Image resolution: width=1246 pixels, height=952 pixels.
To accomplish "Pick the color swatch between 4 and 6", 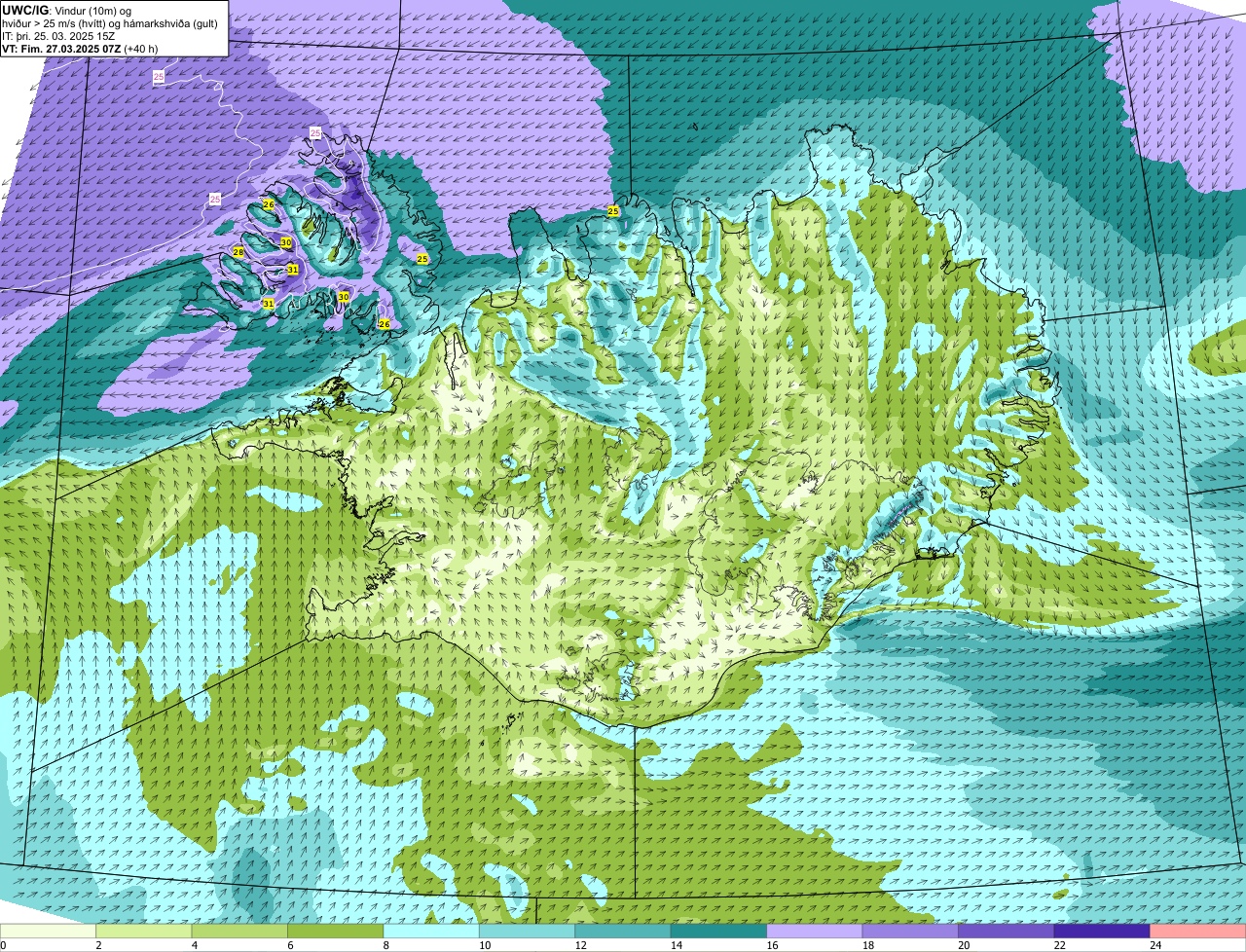I will click(239, 931).
